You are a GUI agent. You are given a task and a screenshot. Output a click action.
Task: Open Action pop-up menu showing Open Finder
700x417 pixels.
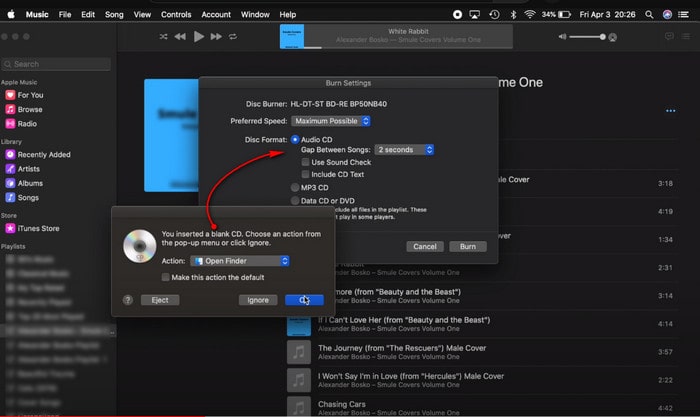pos(240,261)
